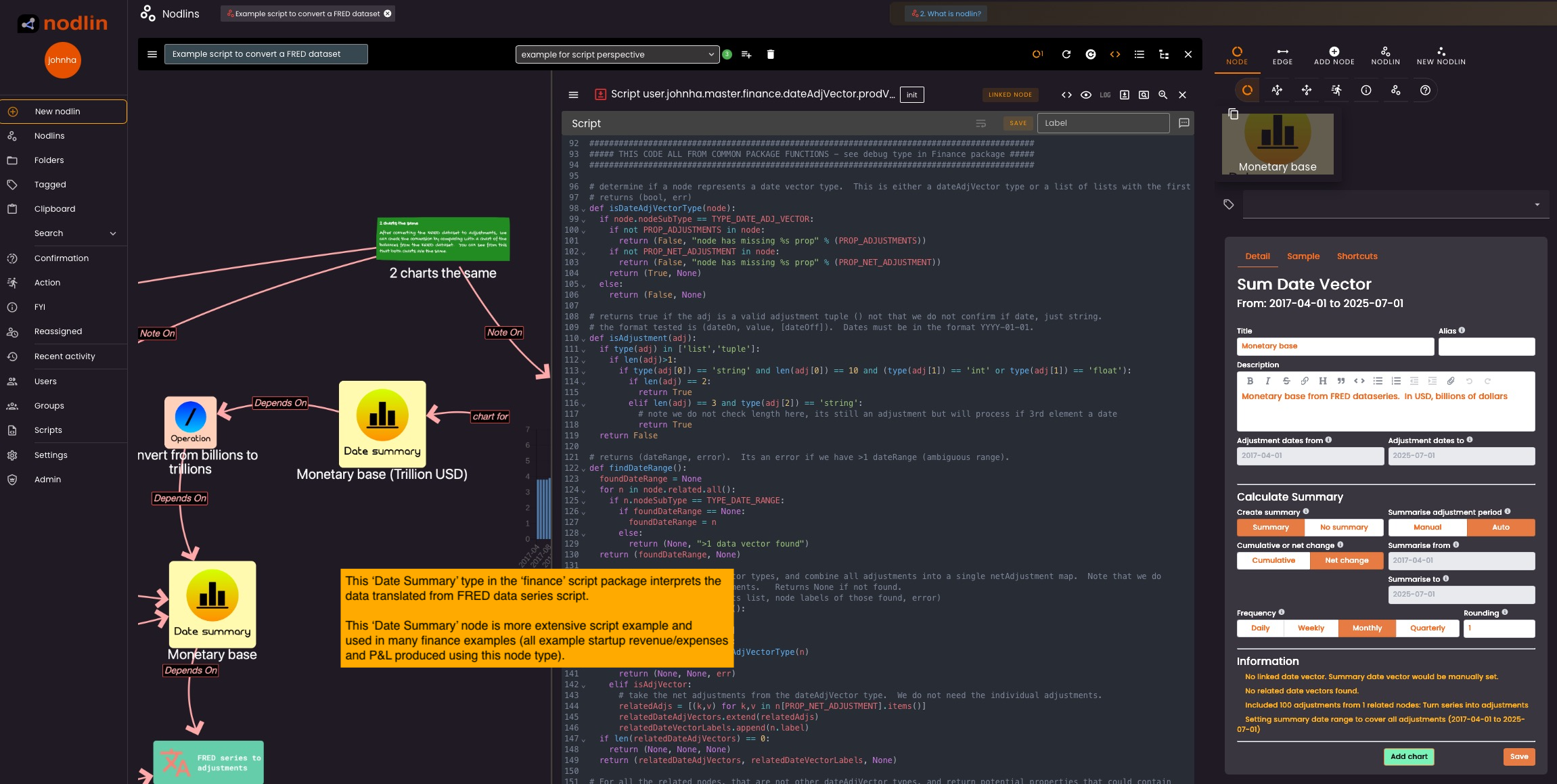Select the No summary option

[1343, 527]
